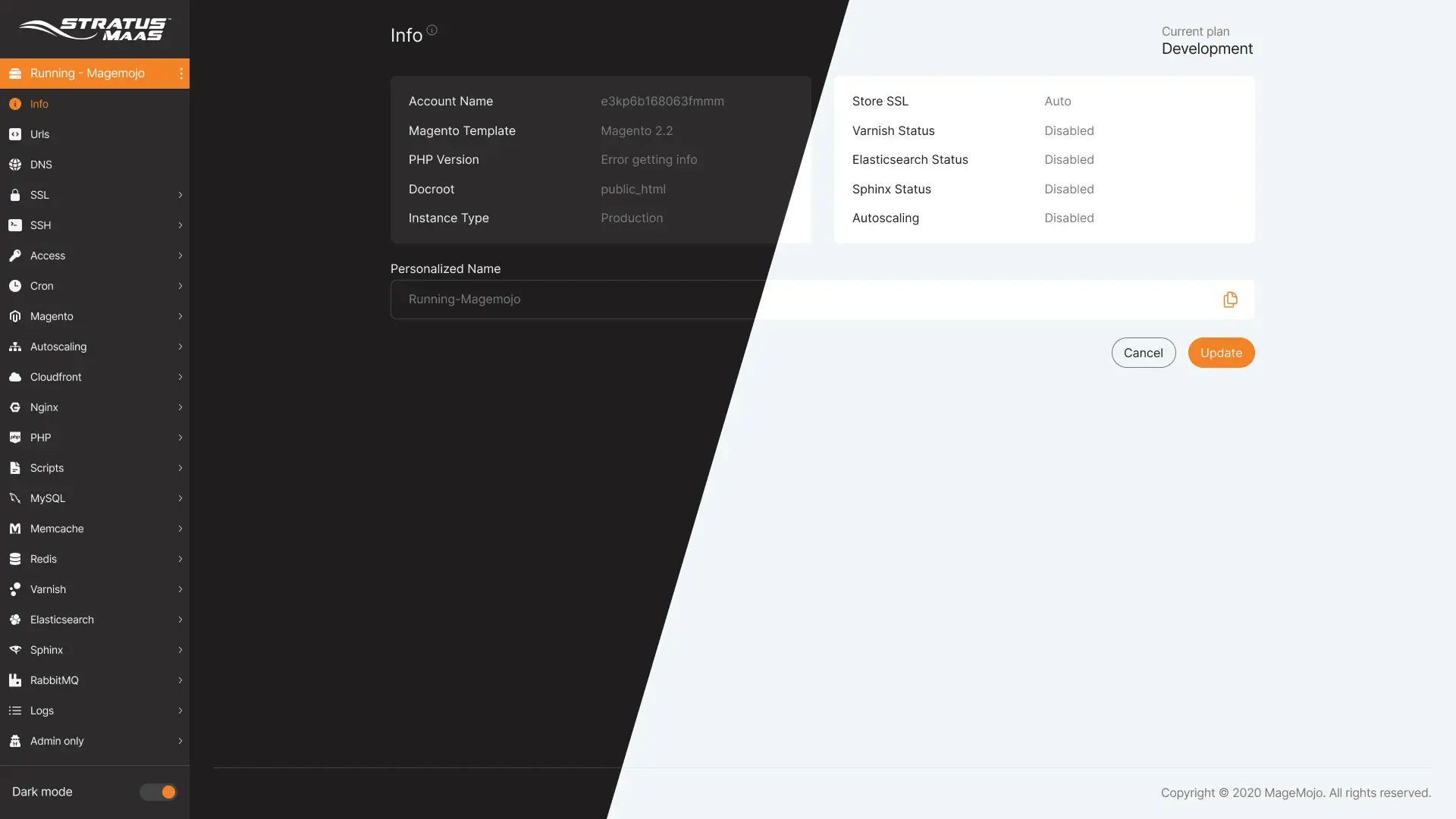Click the help icon next to Info heading
The image size is (1456, 819).
tap(432, 30)
